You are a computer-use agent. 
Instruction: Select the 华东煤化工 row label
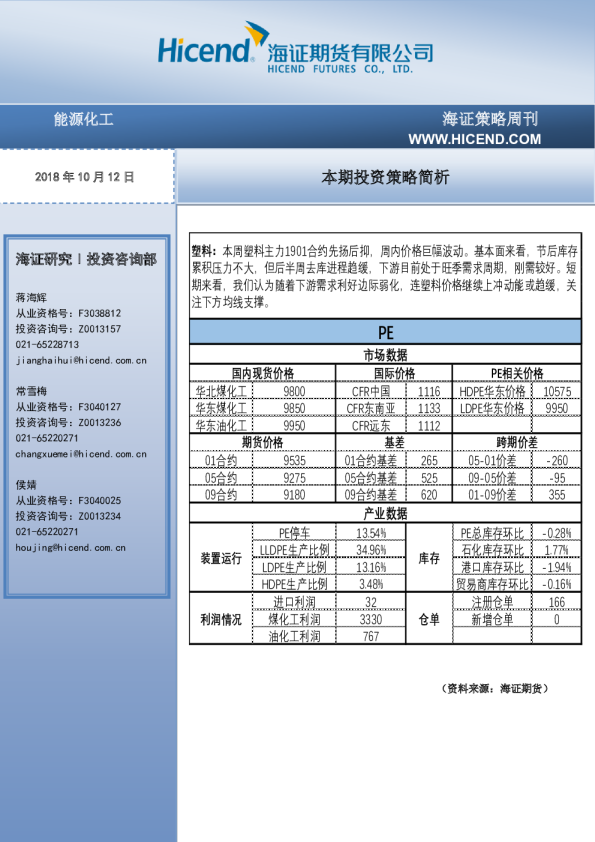click(221, 409)
